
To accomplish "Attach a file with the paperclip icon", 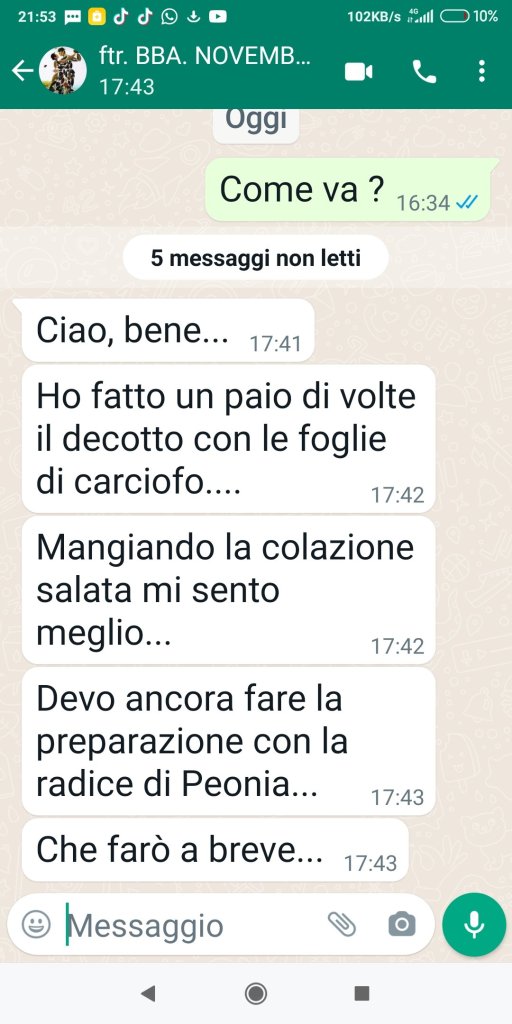I will (341, 924).
